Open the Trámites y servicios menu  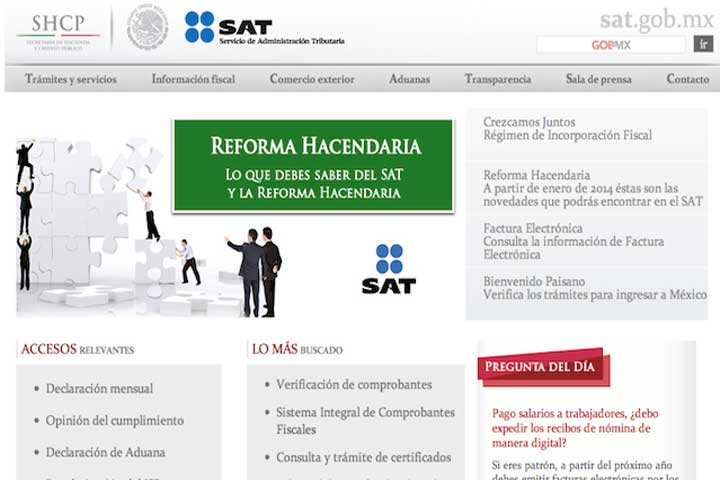pos(71,79)
